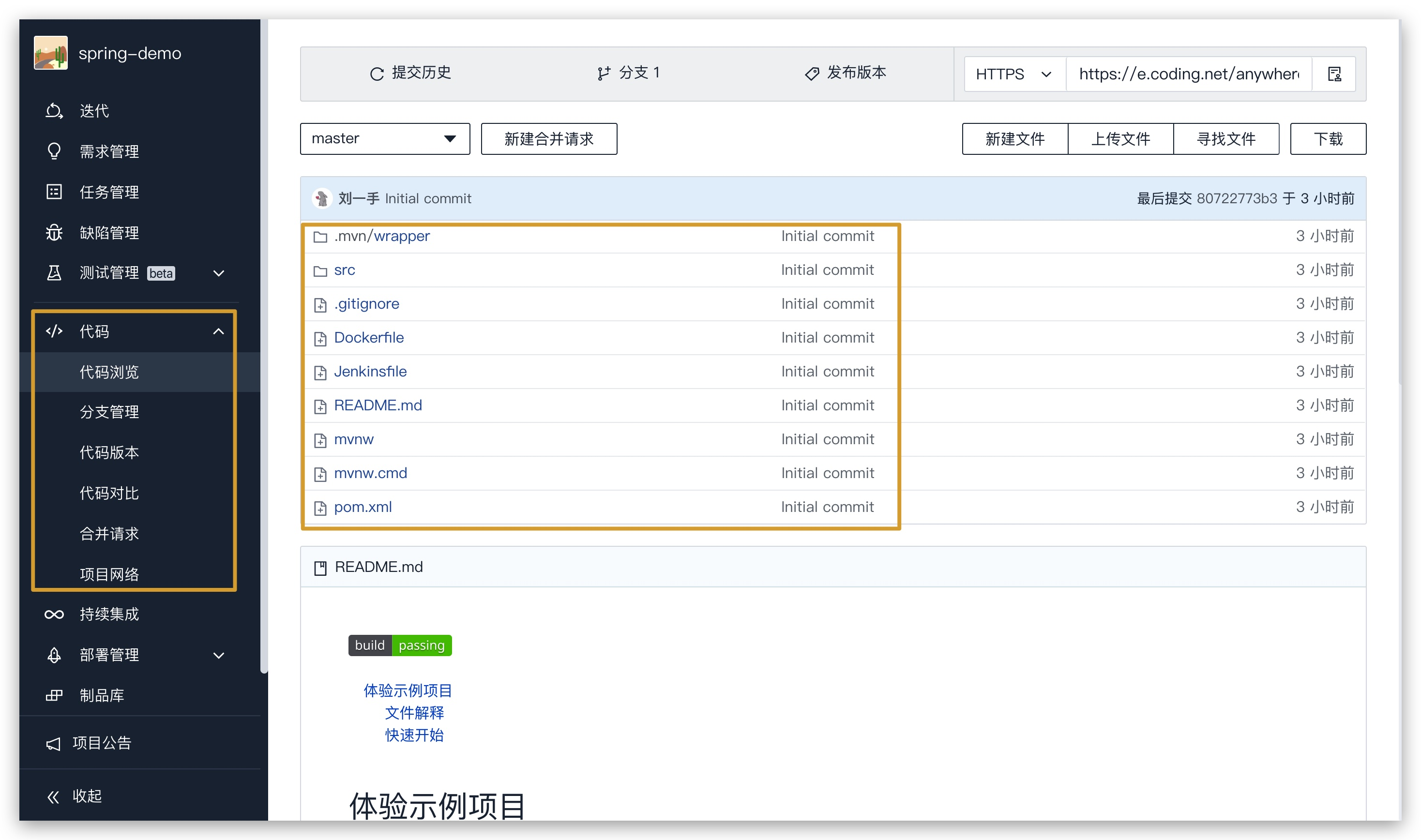Screen dimensions: 1421x840
Task: Copy the repository URL via the copy icon
Action: click(x=1334, y=74)
